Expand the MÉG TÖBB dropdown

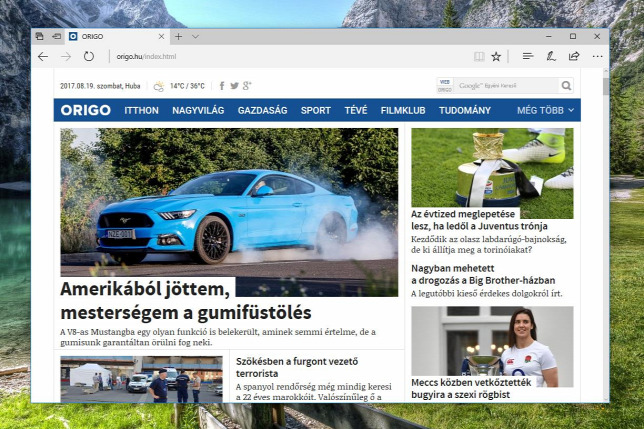point(545,110)
